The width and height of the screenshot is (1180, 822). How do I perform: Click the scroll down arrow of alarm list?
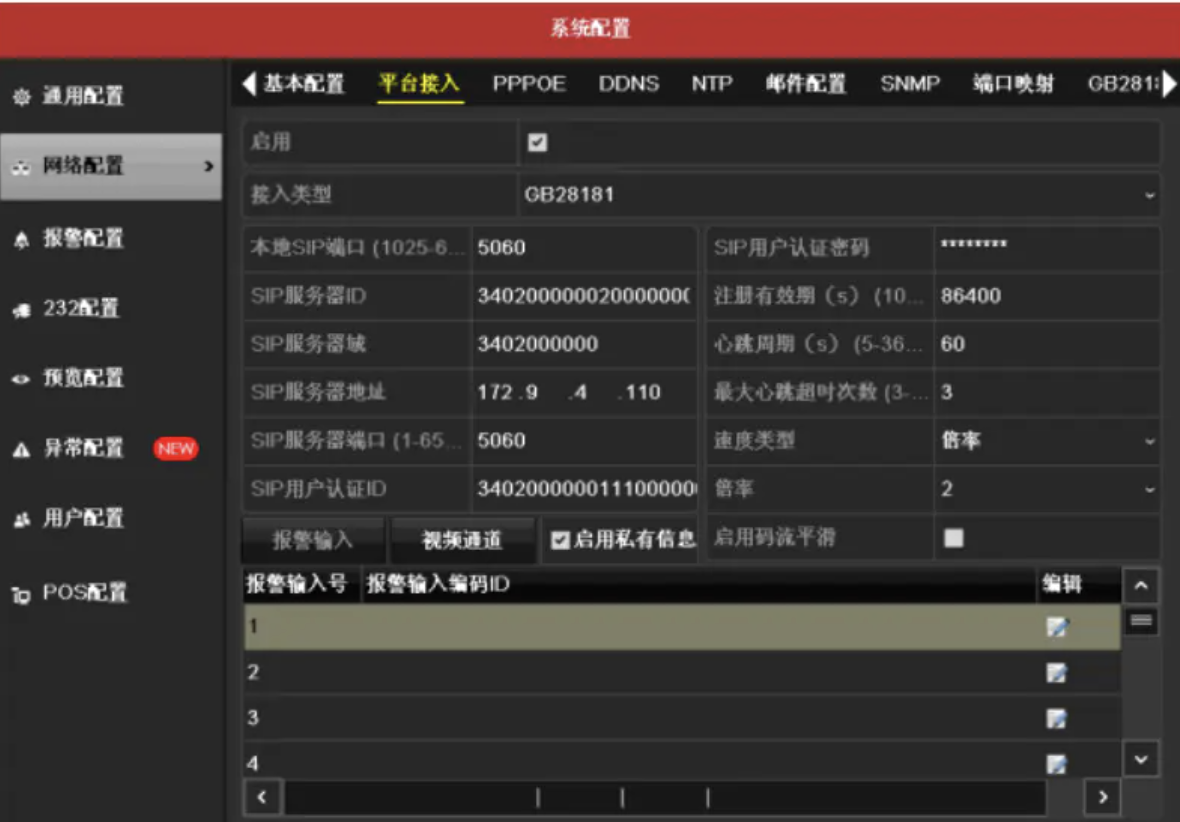click(1141, 760)
